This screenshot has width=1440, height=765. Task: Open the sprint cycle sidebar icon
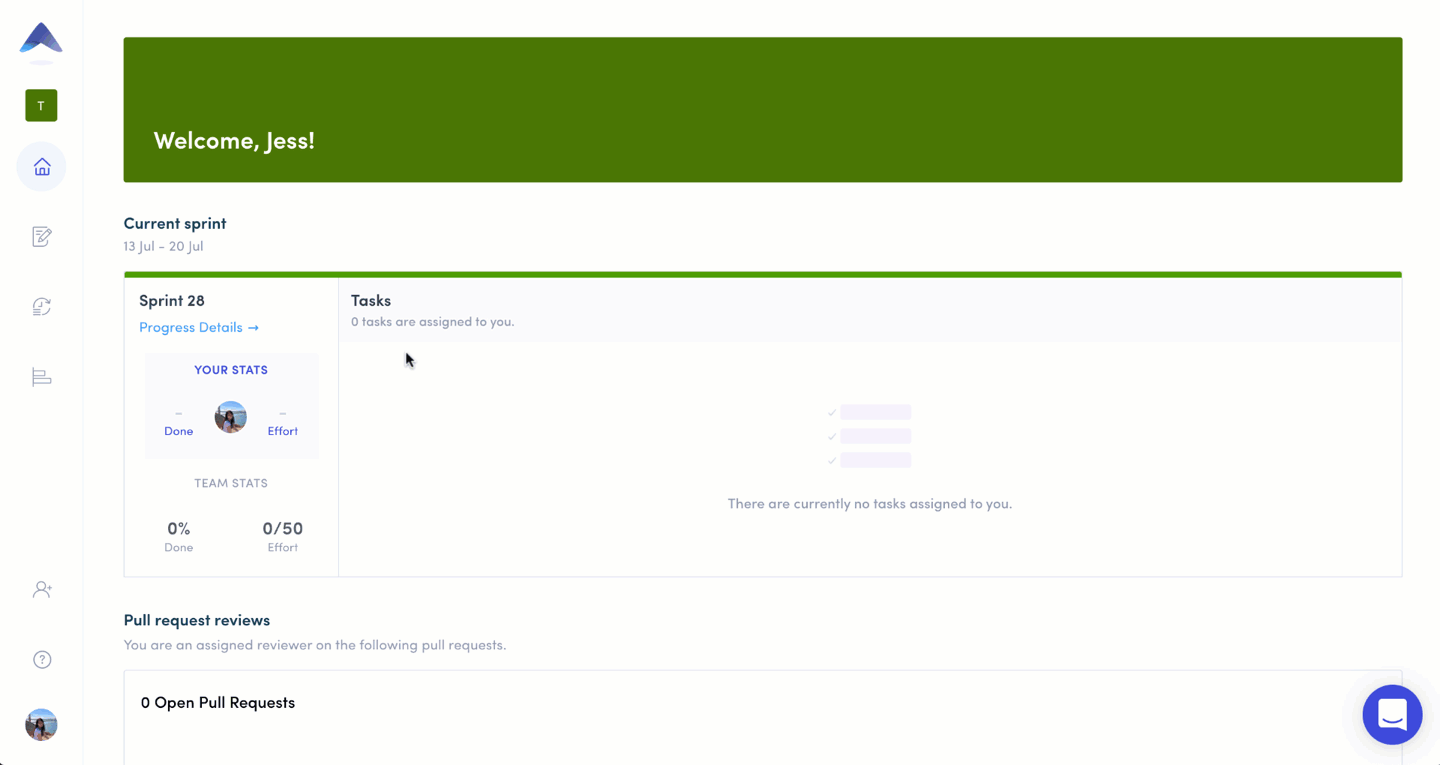41,307
